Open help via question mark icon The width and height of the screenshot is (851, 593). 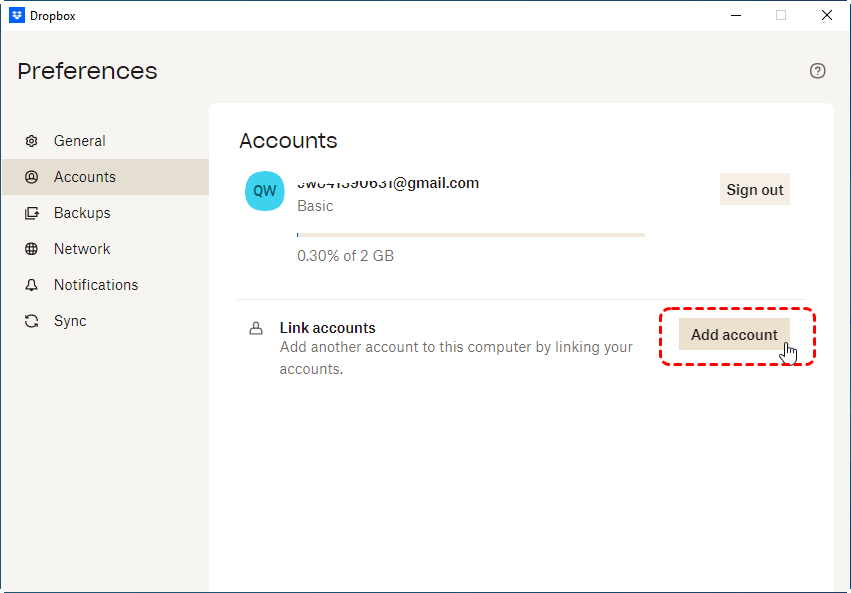click(818, 70)
